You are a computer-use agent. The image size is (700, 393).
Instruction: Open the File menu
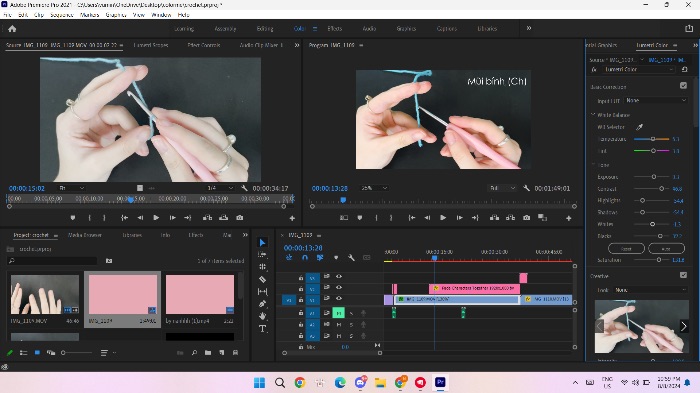[x=7, y=15]
